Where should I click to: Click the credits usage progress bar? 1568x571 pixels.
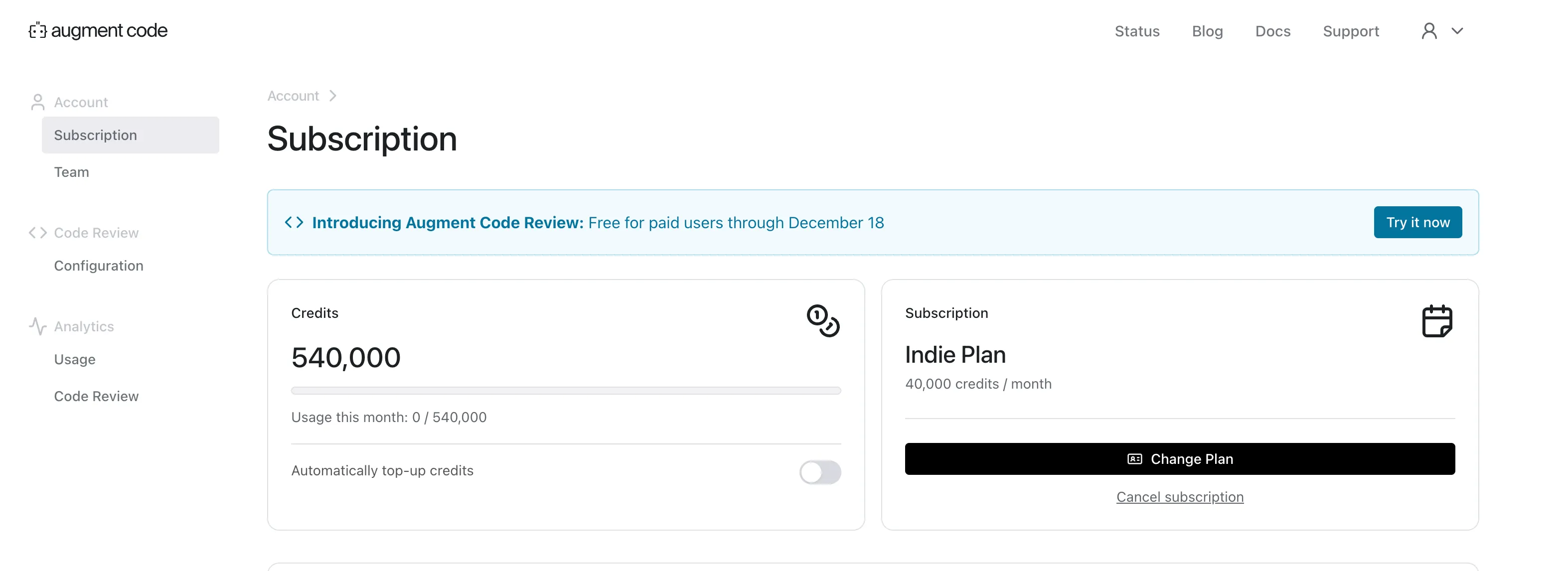(566, 391)
